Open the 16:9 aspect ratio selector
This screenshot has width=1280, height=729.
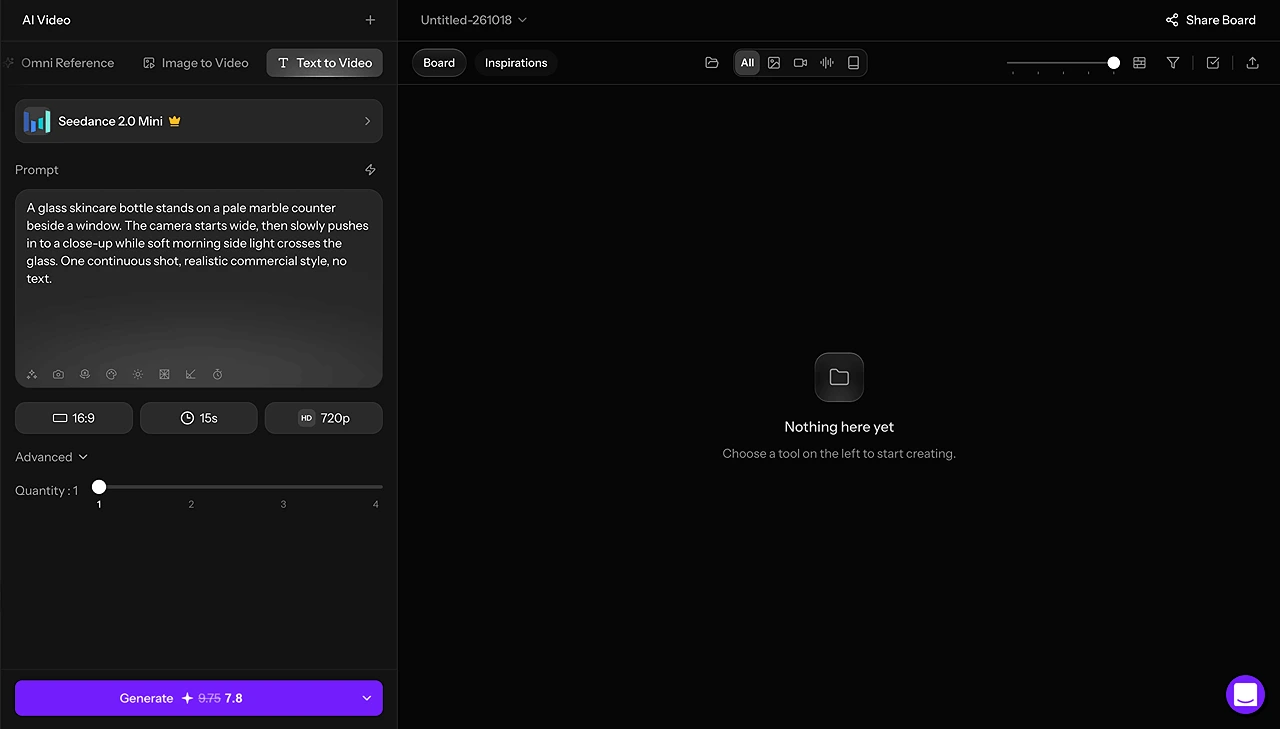[74, 418]
